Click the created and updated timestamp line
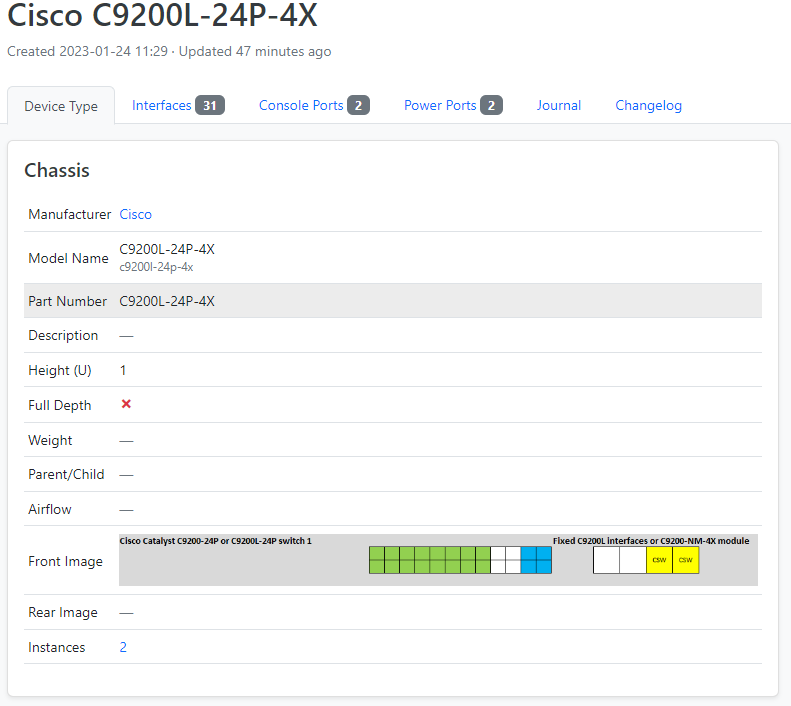 click(169, 51)
